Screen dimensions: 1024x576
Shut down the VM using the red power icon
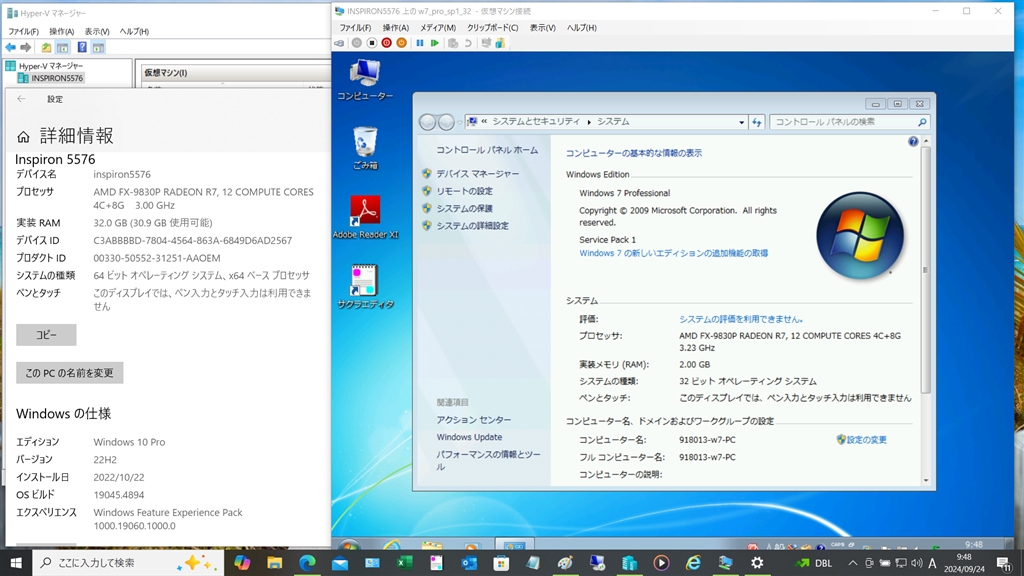(387, 43)
